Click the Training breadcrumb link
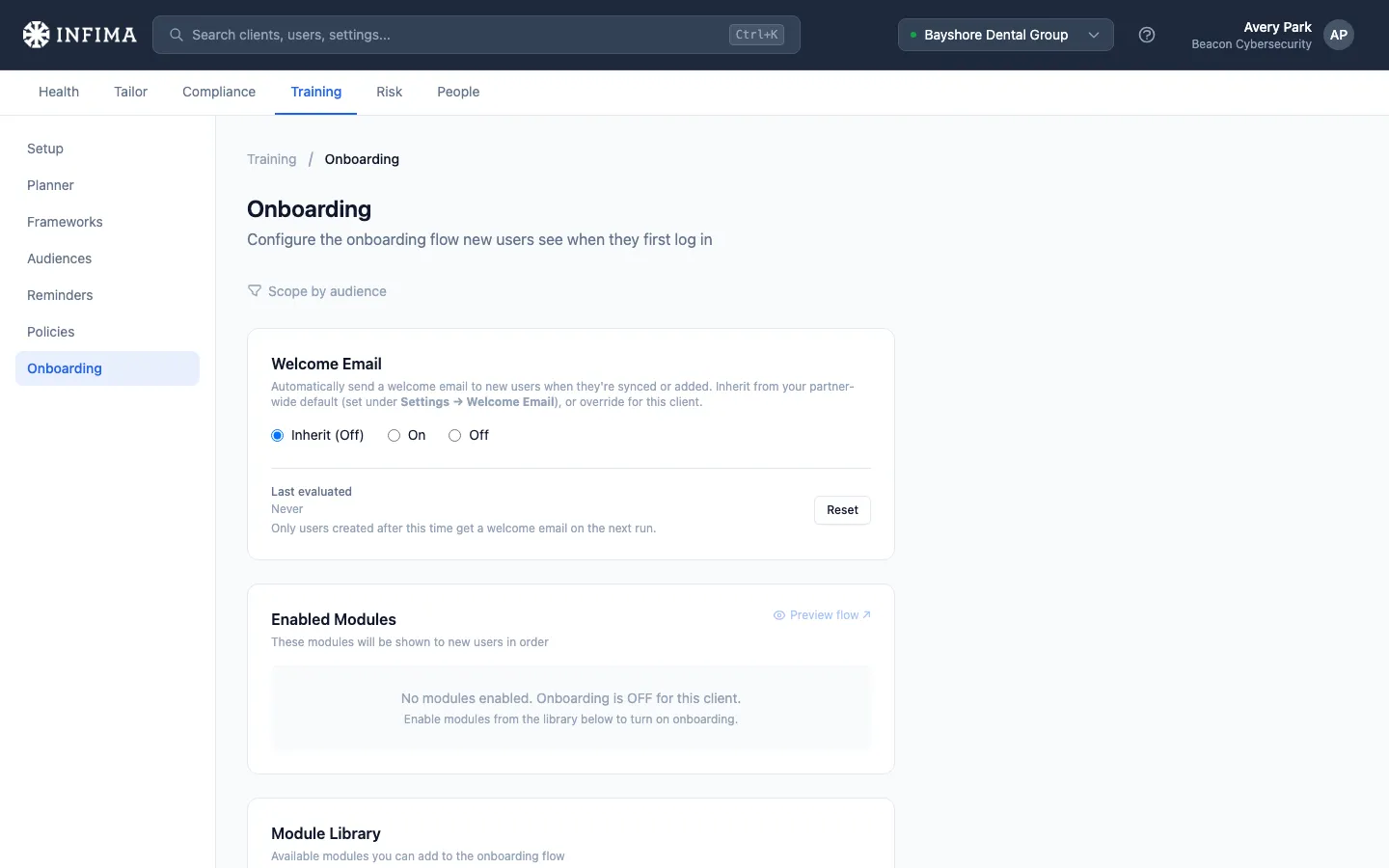This screenshot has height=868, width=1389. 272,159
